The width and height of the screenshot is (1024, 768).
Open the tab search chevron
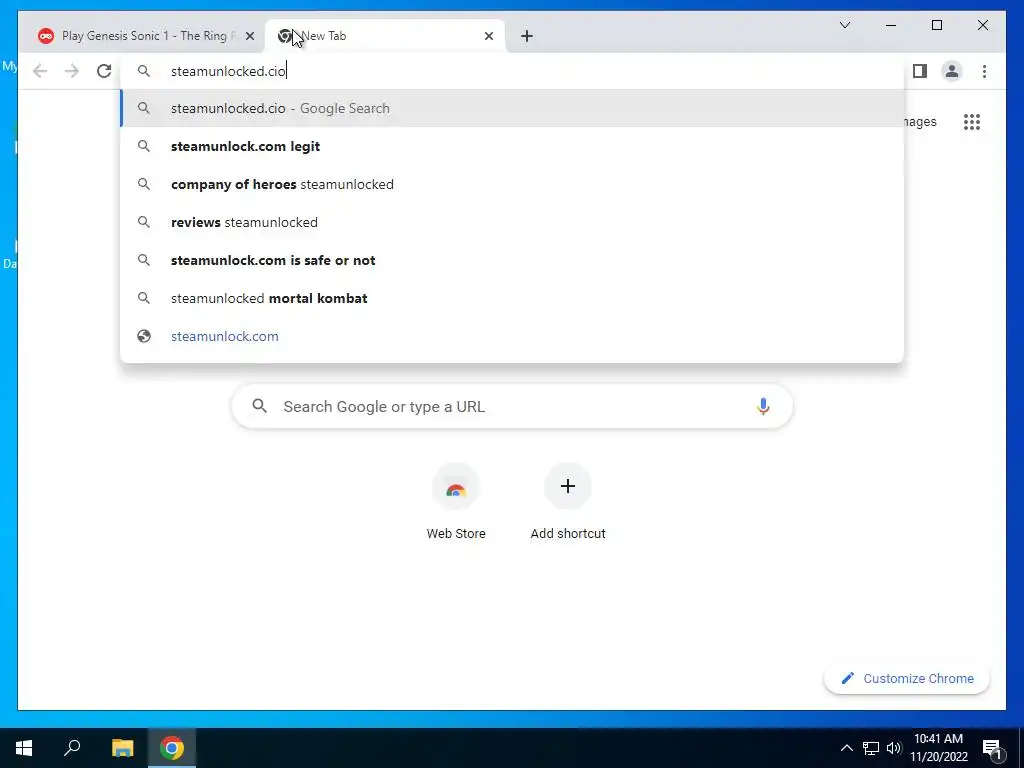pyautogui.click(x=844, y=25)
